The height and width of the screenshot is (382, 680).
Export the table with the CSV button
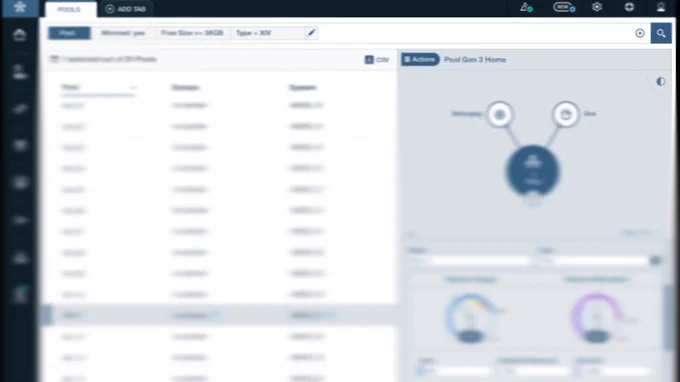point(377,60)
